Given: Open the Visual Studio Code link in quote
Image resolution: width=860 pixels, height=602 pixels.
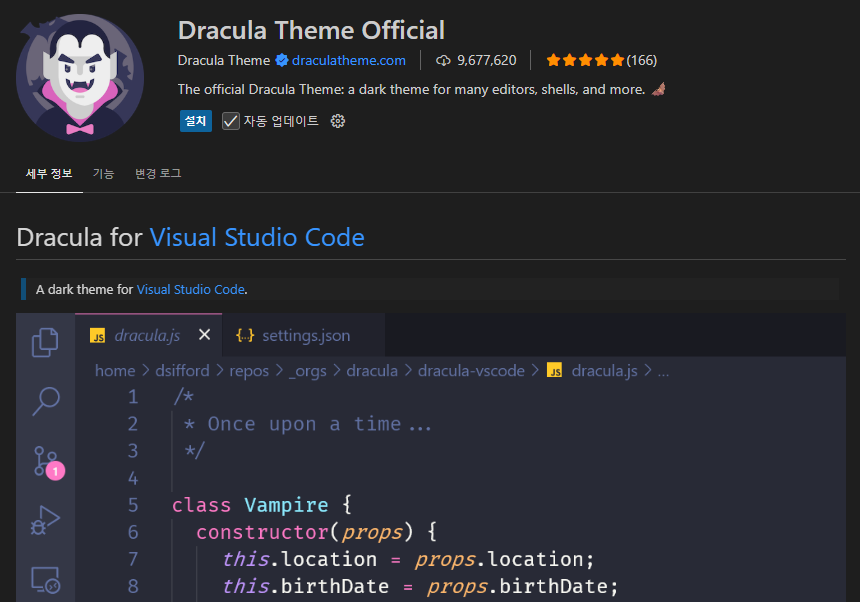Looking at the screenshot, I should click(x=191, y=289).
